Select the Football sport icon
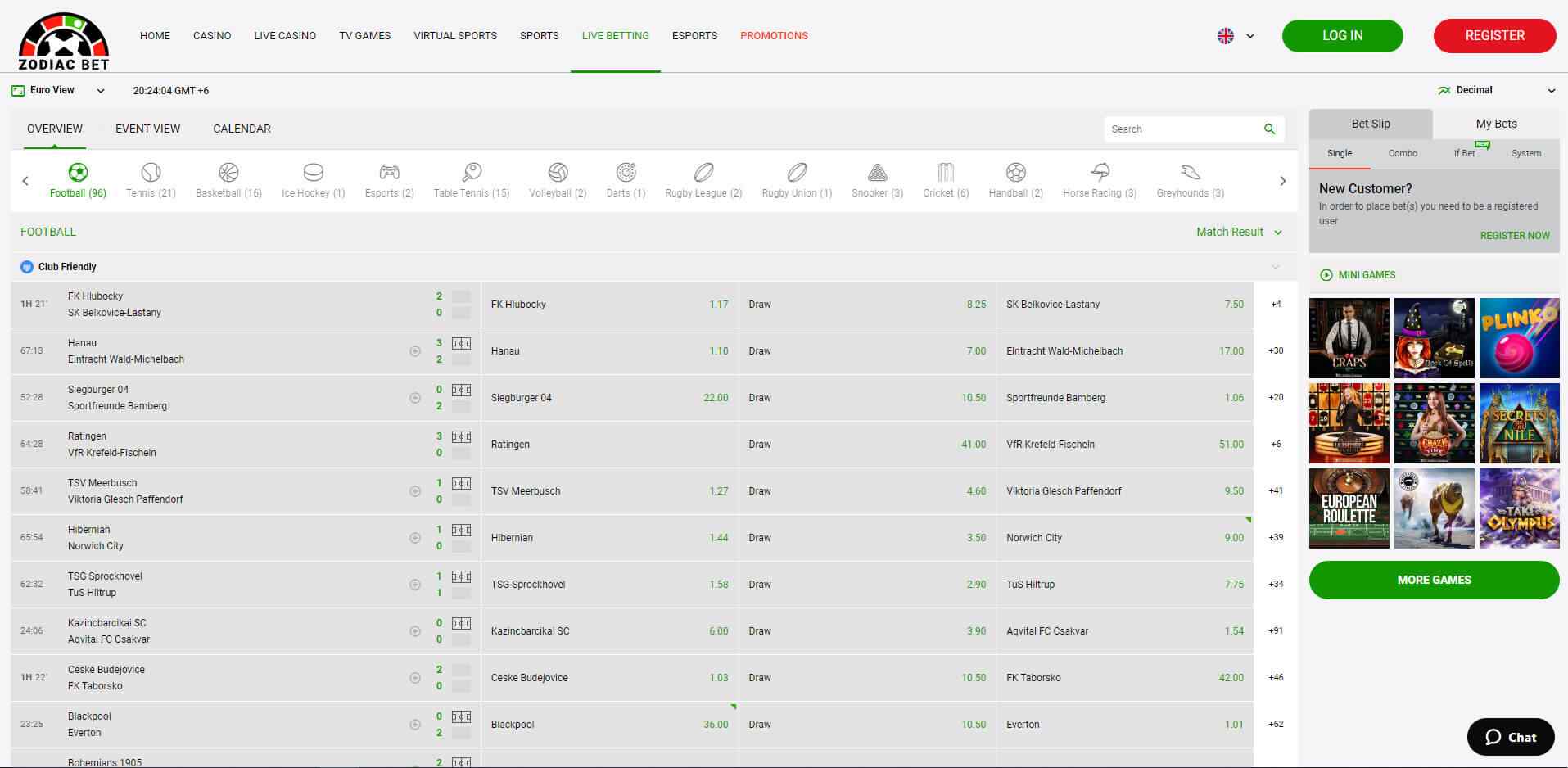 pyautogui.click(x=78, y=172)
